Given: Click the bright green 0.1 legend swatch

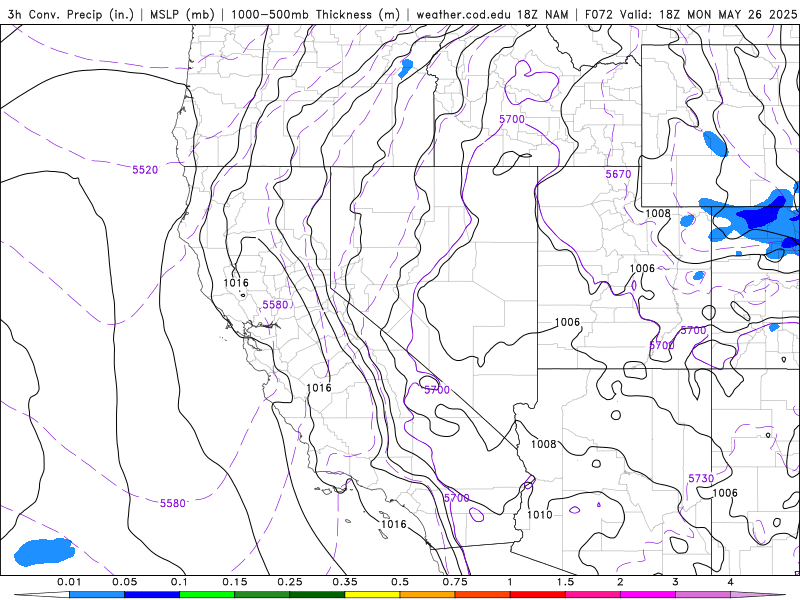Looking at the screenshot, I should 207,595.
